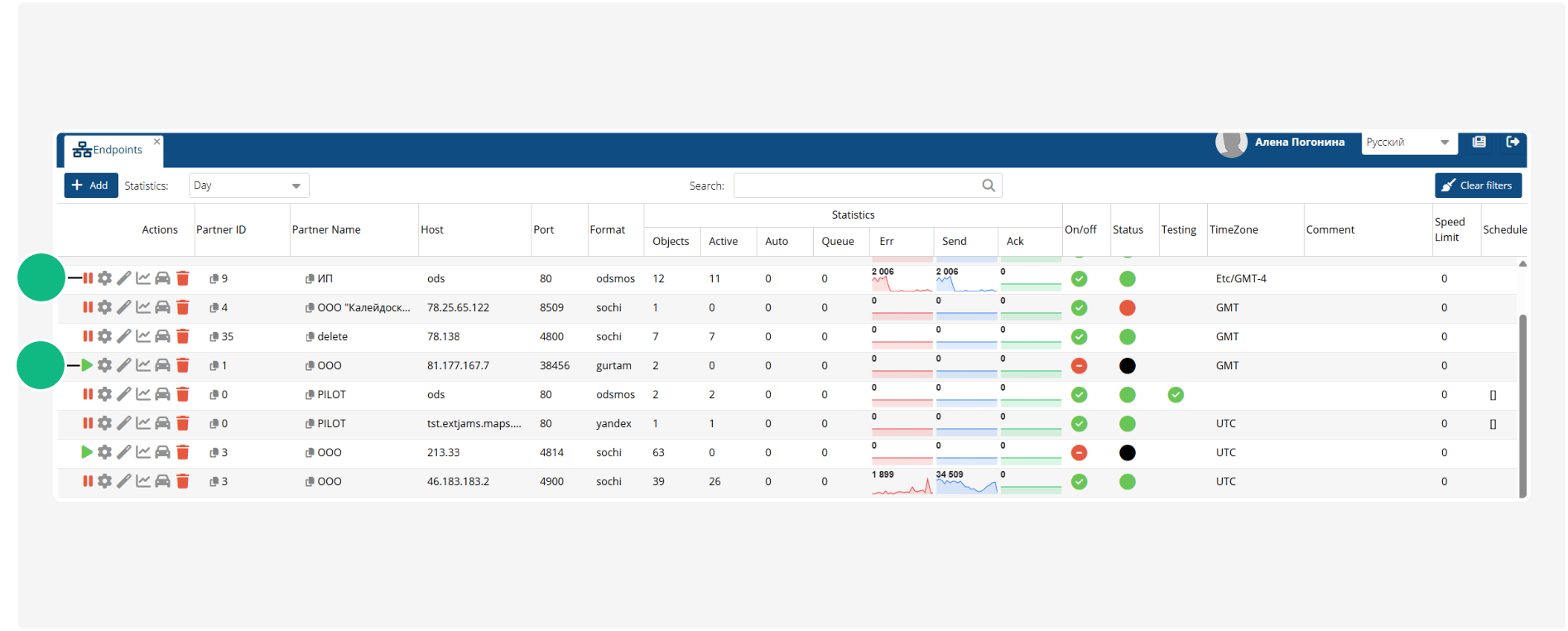Open Err sparkline for host 46.183.183.2

tap(902, 483)
